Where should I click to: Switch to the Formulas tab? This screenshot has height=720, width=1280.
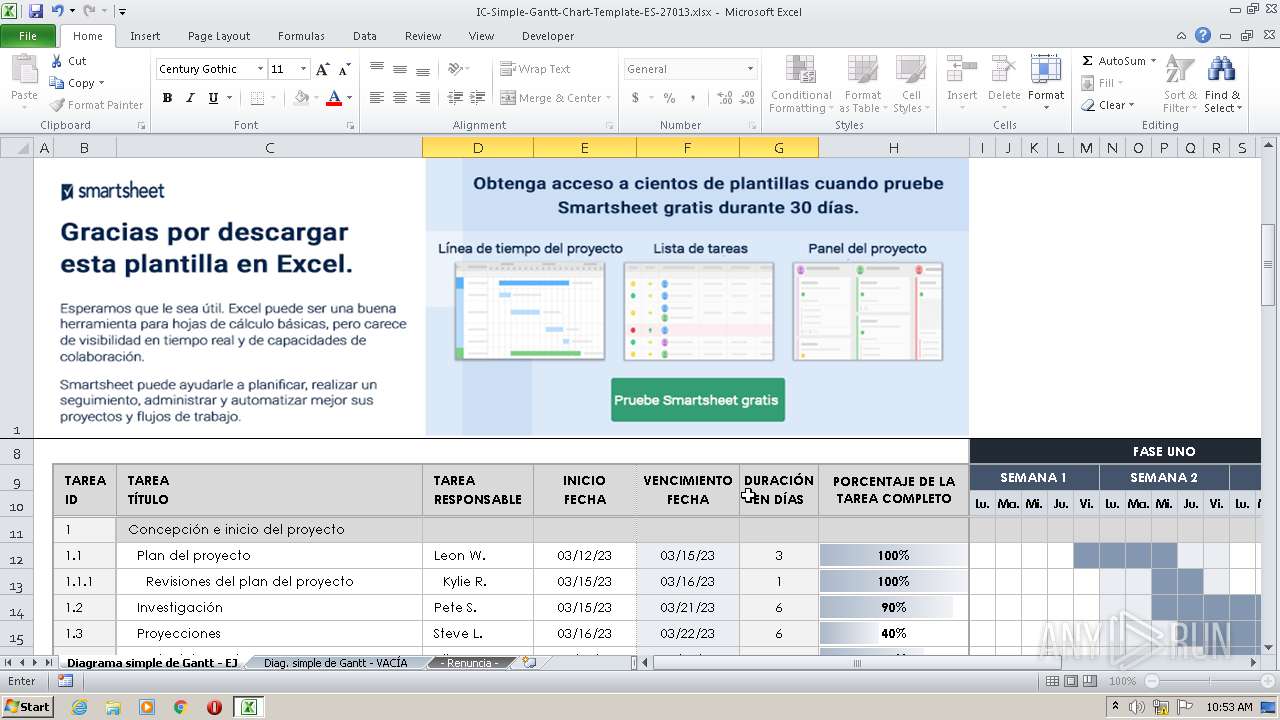[301, 36]
